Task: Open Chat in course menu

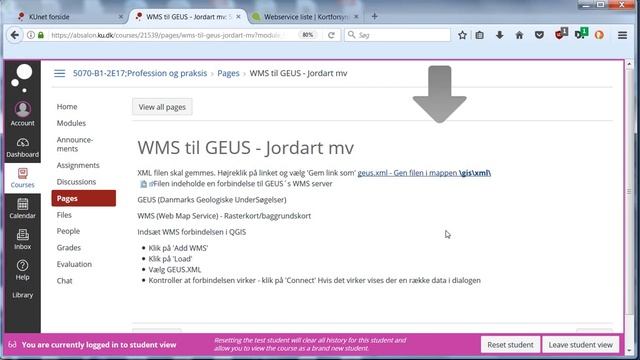Action: coord(64,281)
